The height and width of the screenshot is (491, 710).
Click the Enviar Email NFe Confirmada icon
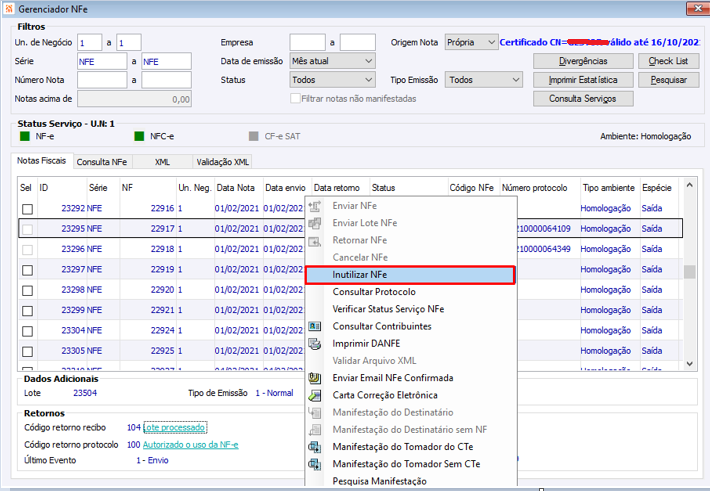coord(316,378)
